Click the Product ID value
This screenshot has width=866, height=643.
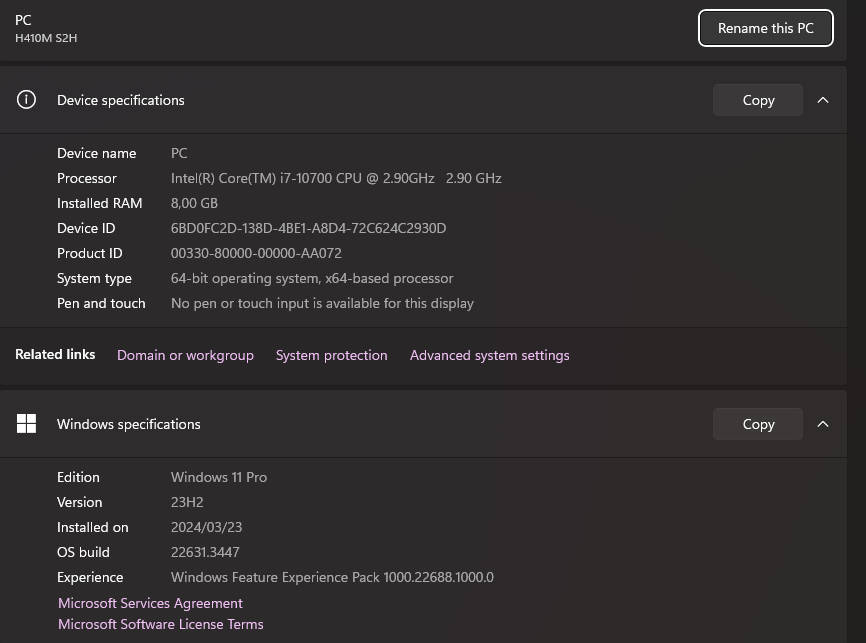[x=256, y=253]
